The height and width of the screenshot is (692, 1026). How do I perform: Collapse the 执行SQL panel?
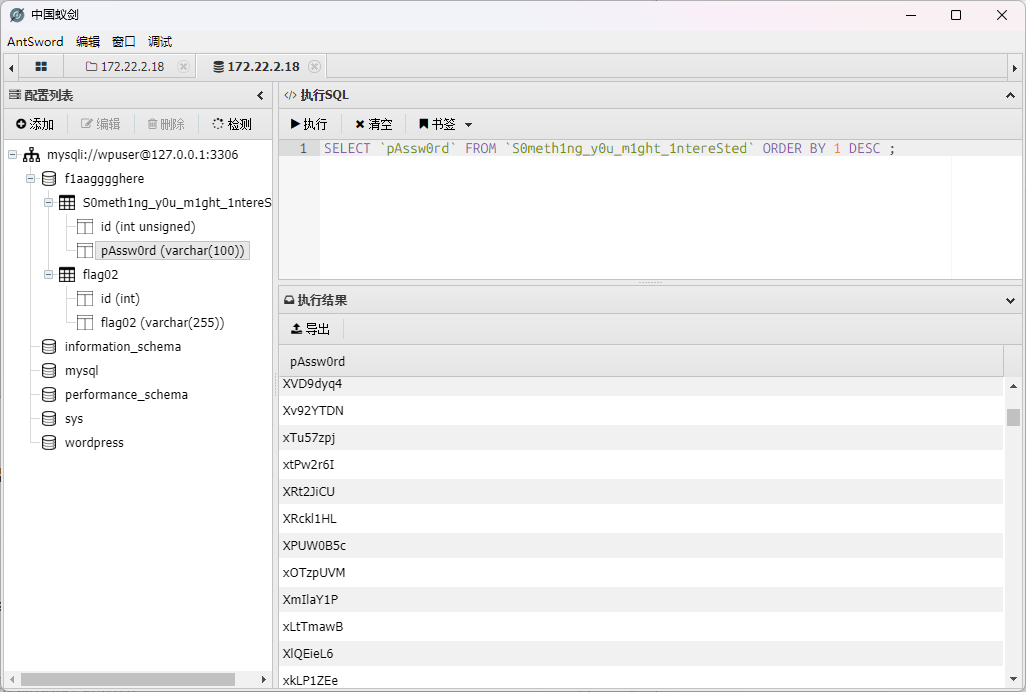(1010, 96)
